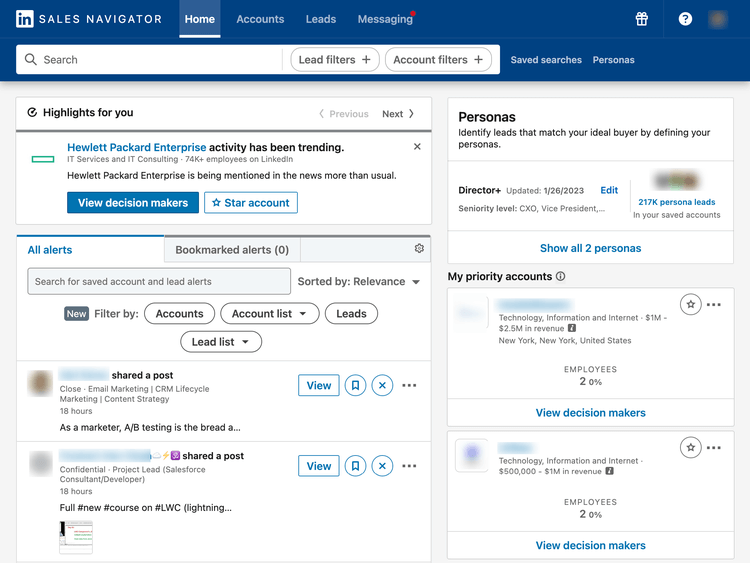
Task: Star the $500,000 - $1M revenue account
Action: [691, 448]
